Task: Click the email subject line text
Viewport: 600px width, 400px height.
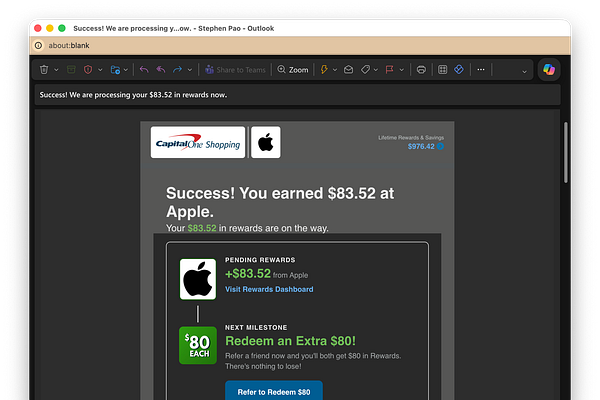Action: (133, 95)
